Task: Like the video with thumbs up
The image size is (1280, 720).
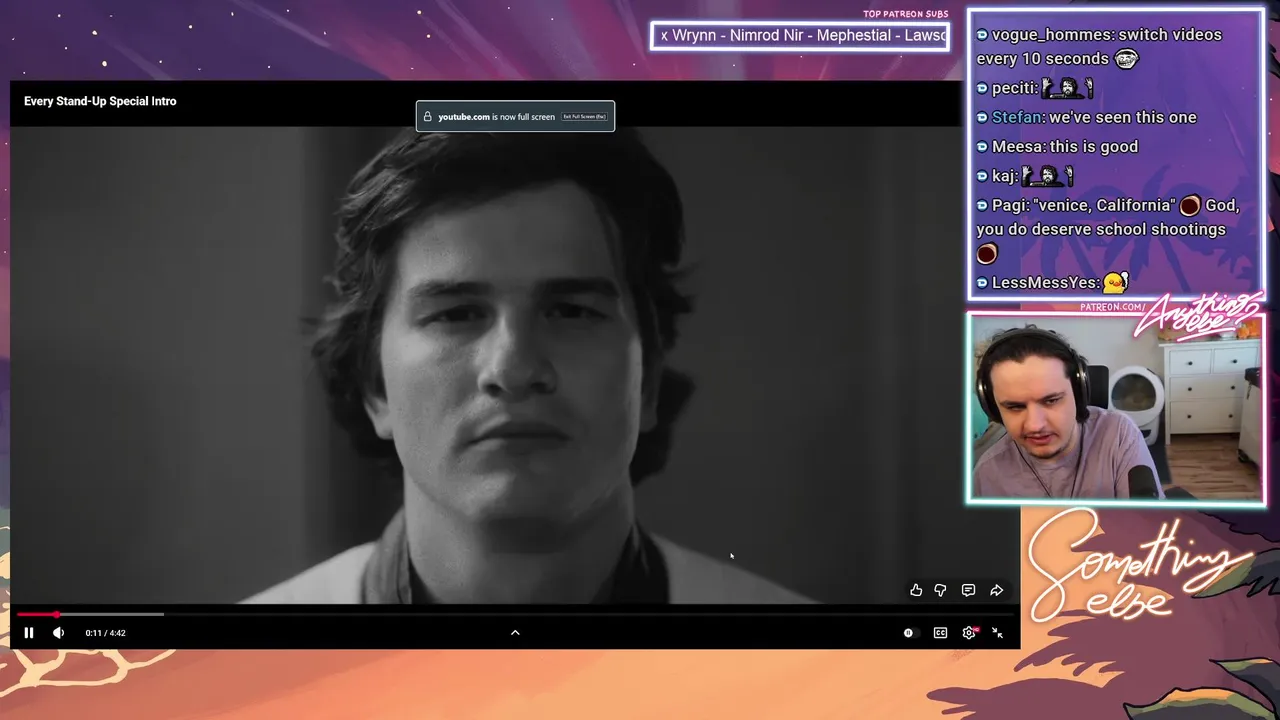Action: click(x=916, y=590)
